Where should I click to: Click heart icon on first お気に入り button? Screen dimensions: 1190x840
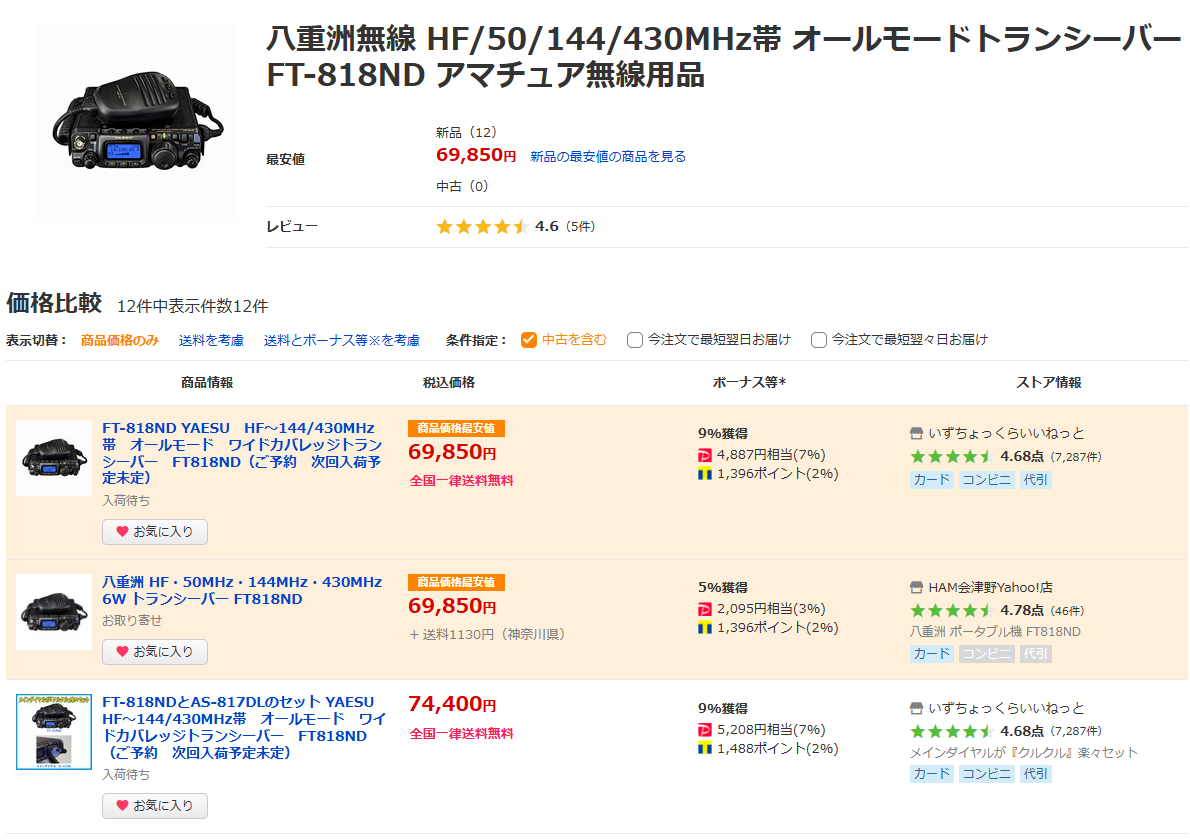click(122, 532)
